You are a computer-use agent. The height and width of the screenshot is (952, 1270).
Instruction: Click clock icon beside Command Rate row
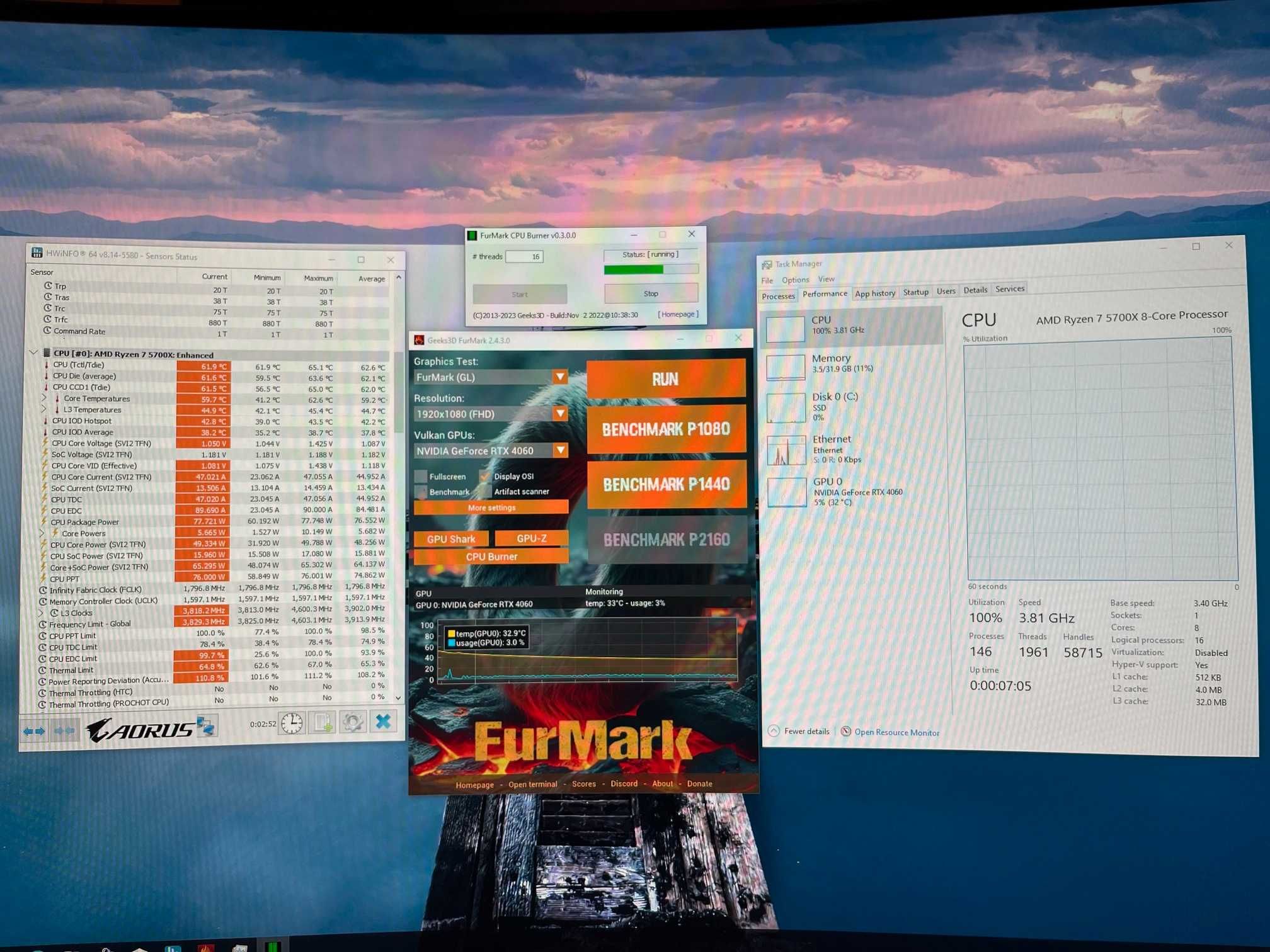(47, 331)
